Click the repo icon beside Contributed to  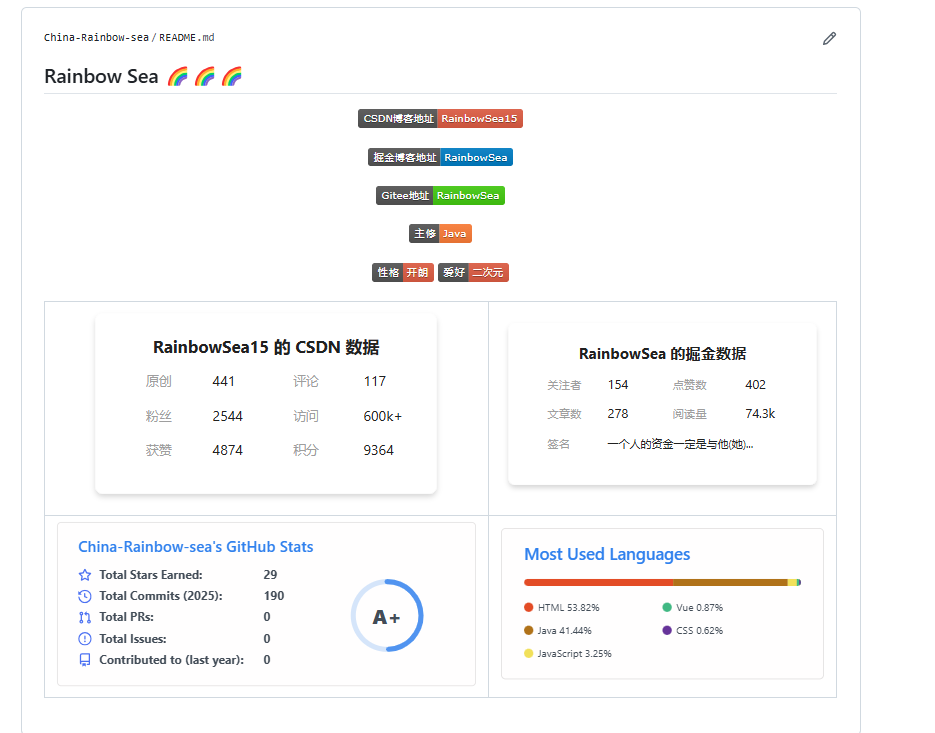85,660
